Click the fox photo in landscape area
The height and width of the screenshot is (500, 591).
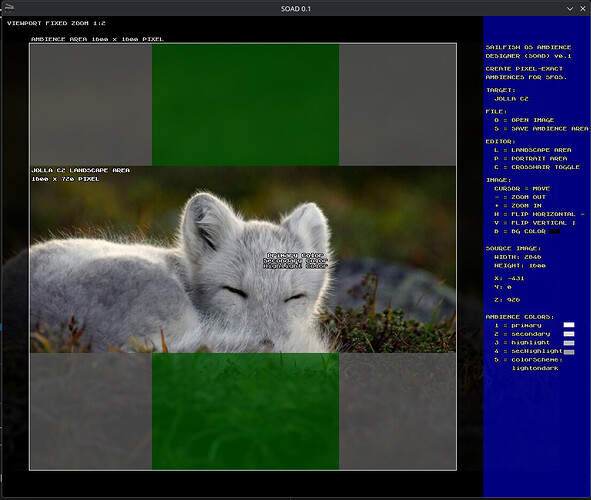point(243,260)
